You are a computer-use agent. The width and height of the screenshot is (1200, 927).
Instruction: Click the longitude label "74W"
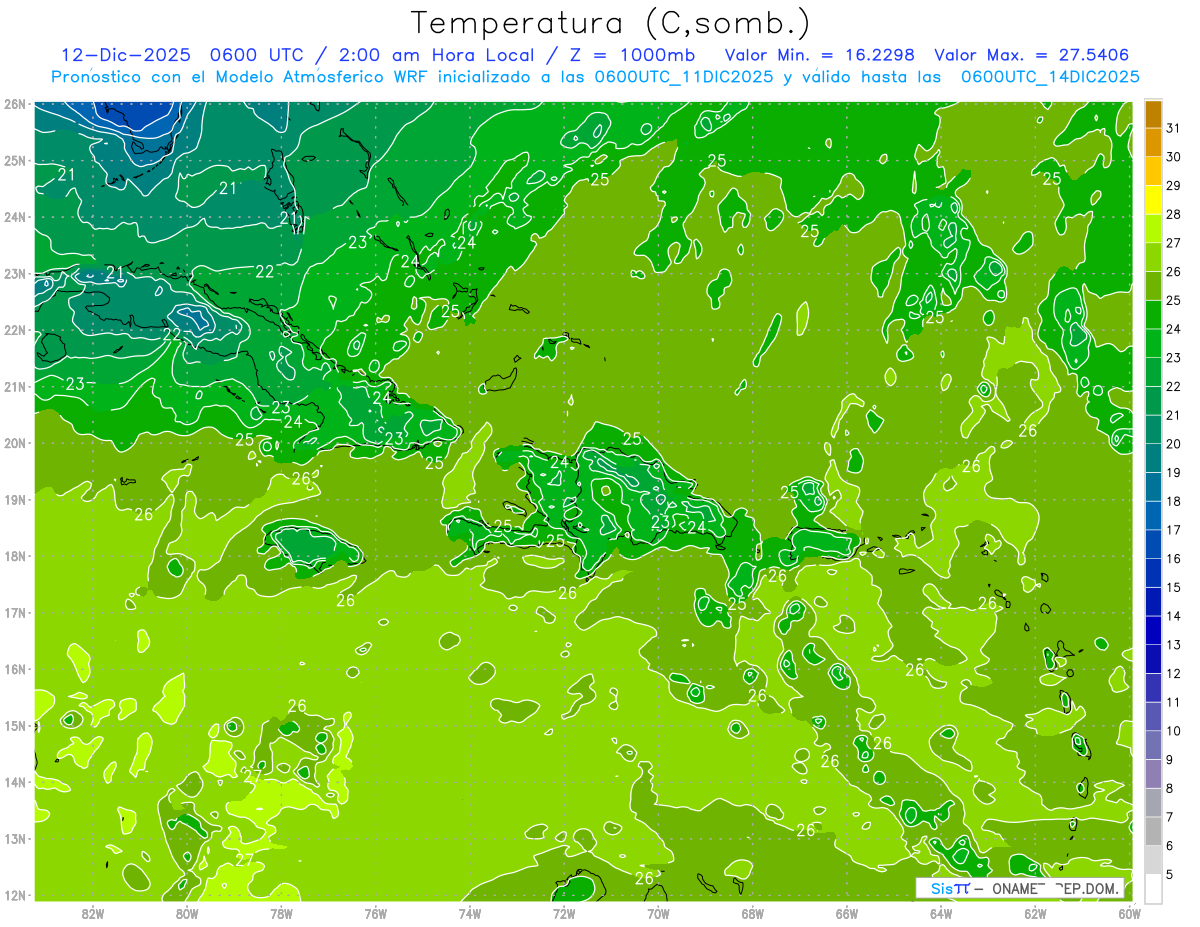(x=469, y=912)
